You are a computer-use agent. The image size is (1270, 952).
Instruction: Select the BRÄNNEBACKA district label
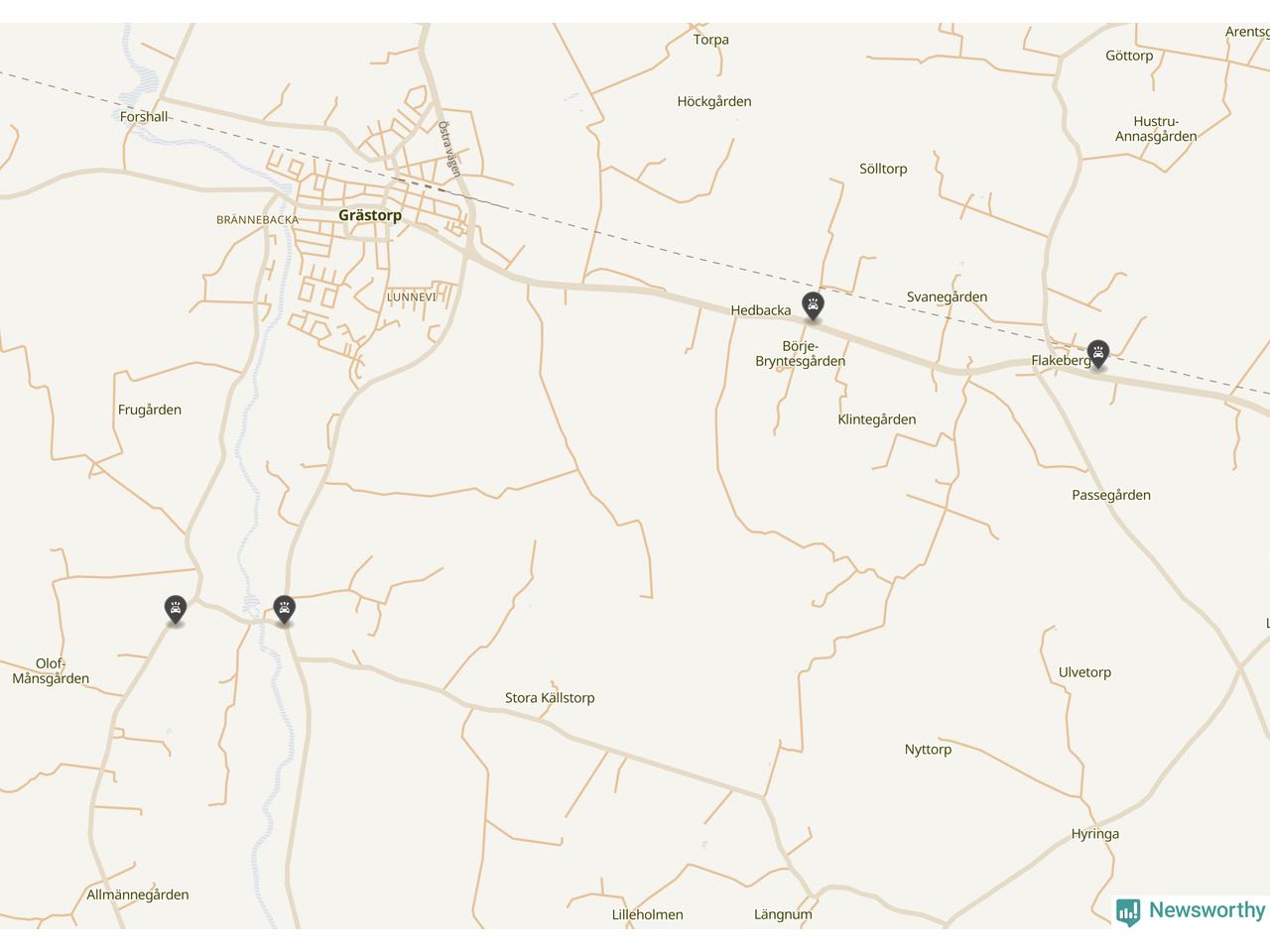coord(258,220)
